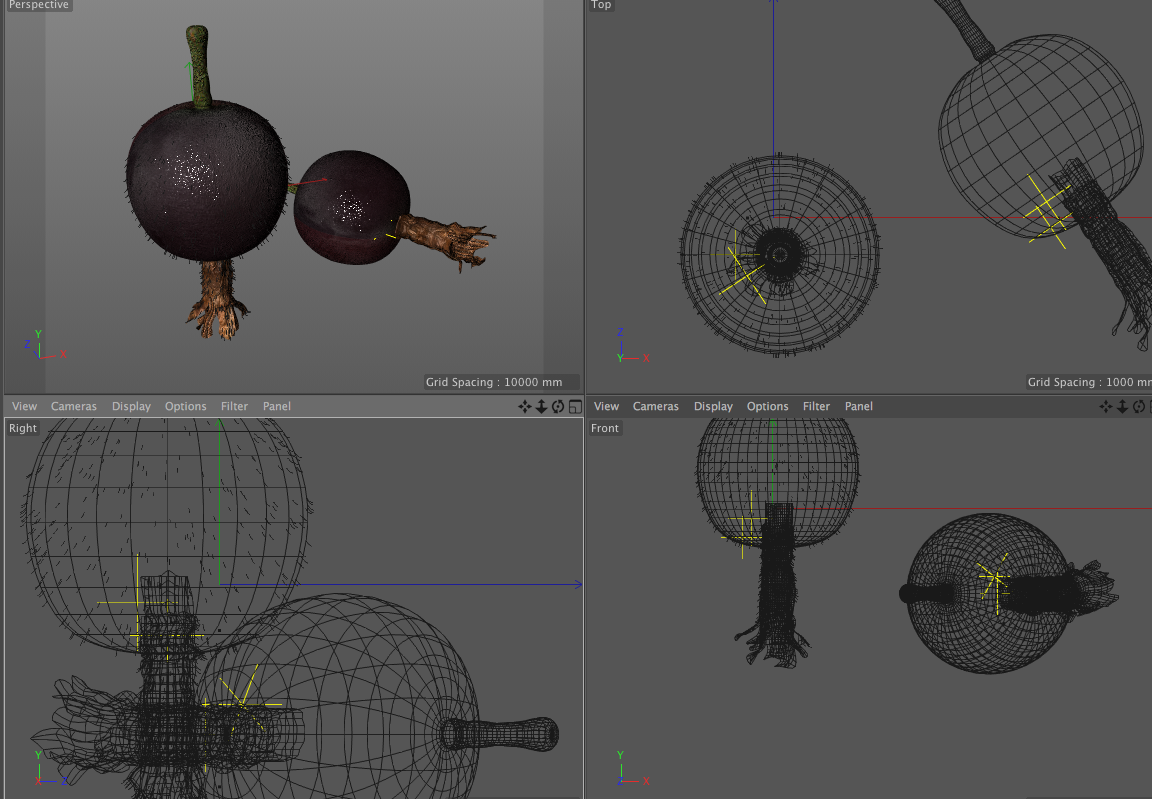Open the View menu above the Right viewport

[24, 406]
